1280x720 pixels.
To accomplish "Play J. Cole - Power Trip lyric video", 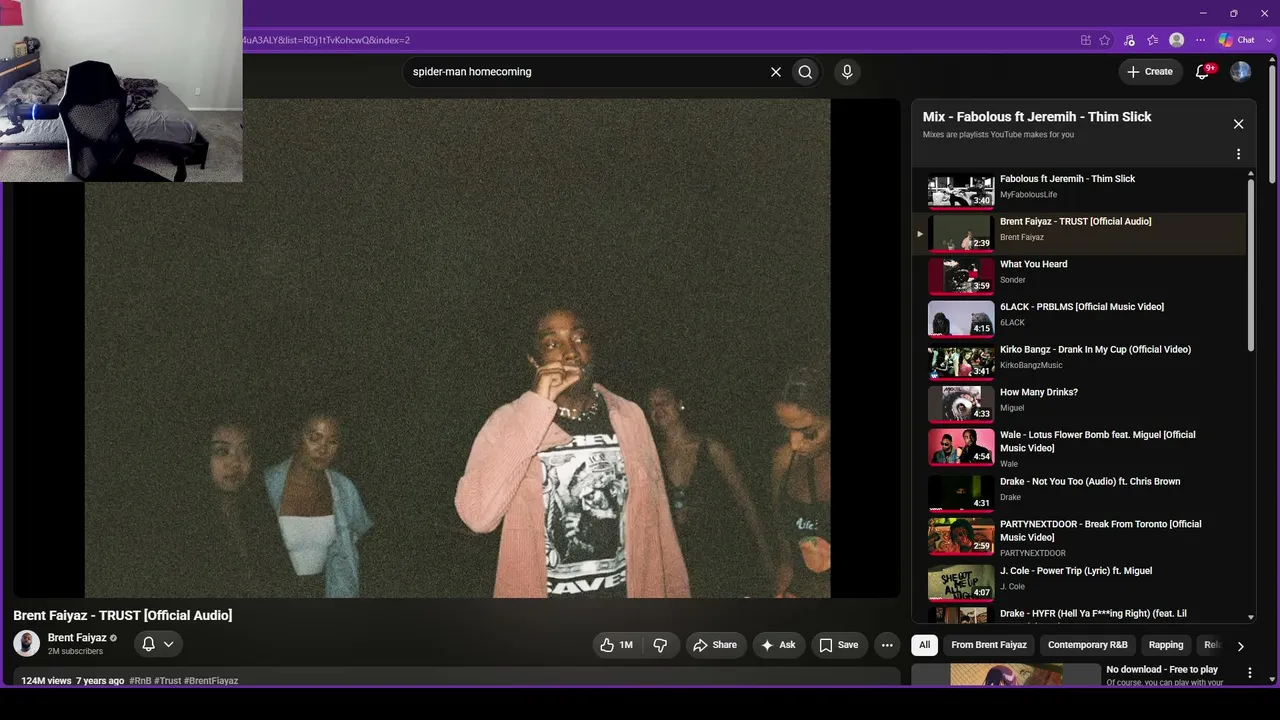I will pyautogui.click(x=1080, y=582).
